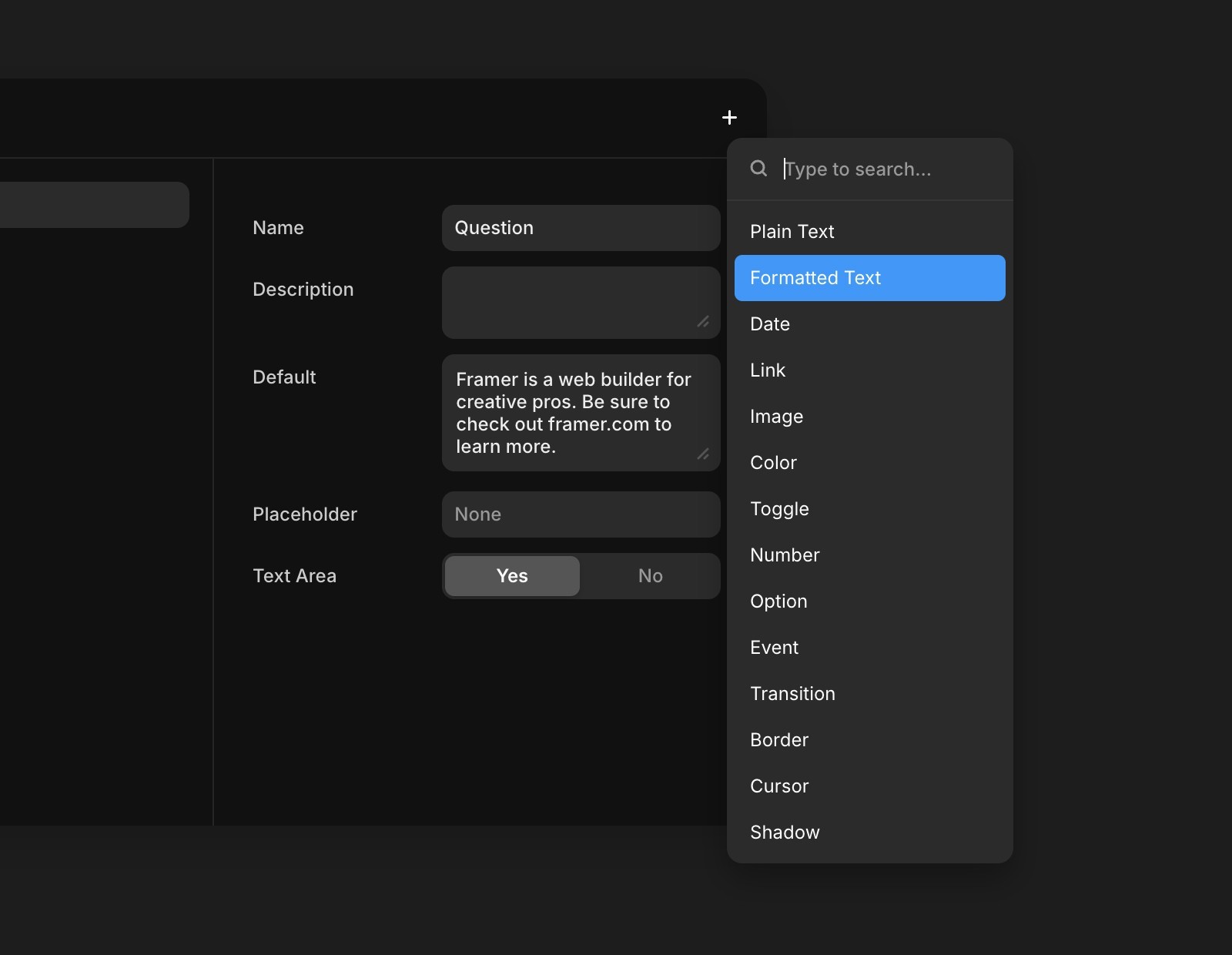Set Text Area to No
Screen dimensions: 1232x955
click(x=651, y=576)
